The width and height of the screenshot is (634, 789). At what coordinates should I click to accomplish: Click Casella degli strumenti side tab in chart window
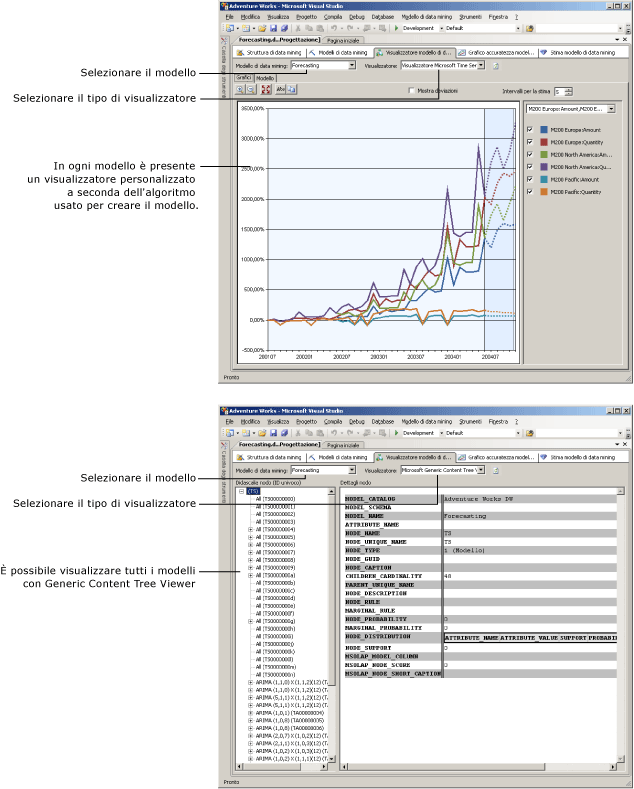(224, 66)
